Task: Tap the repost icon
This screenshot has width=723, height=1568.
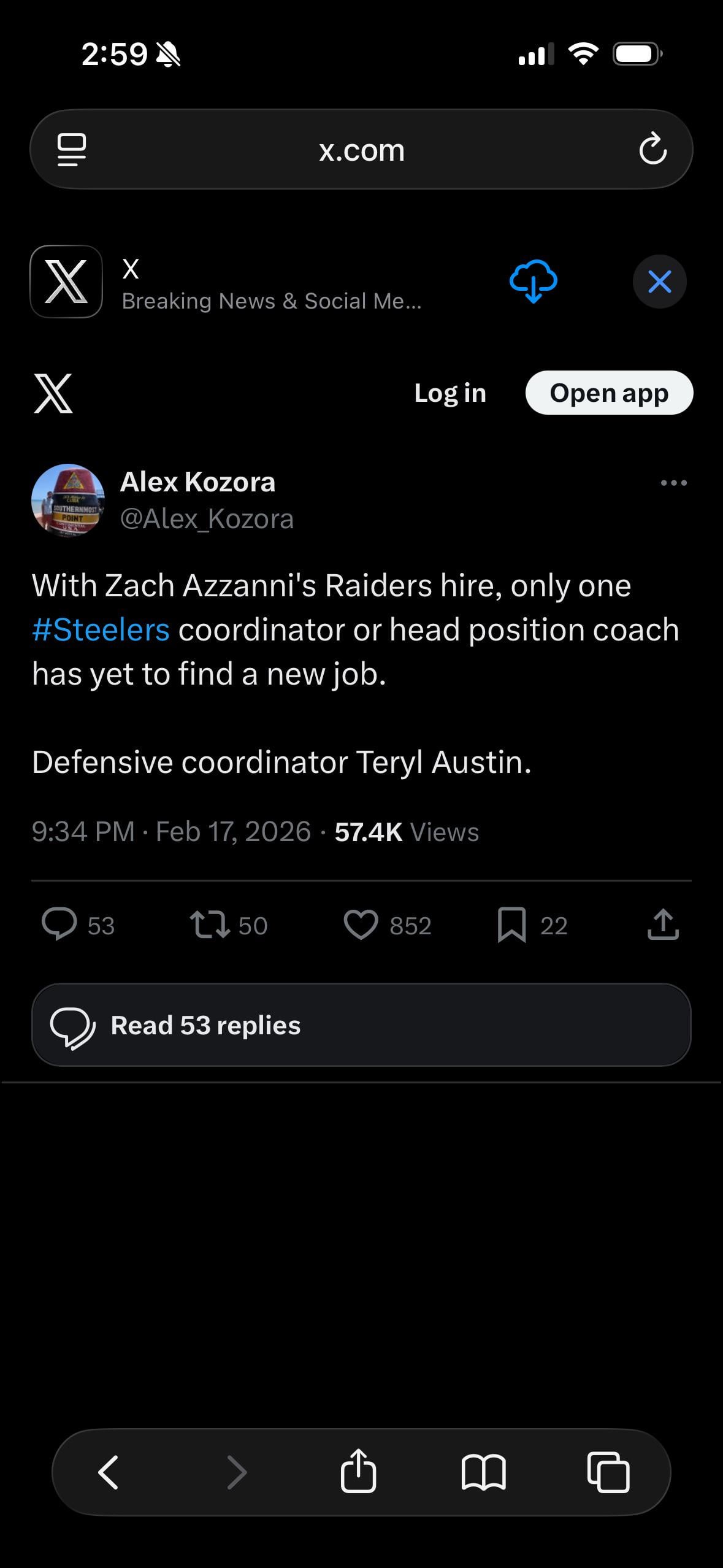Action: click(x=210, y=924)
